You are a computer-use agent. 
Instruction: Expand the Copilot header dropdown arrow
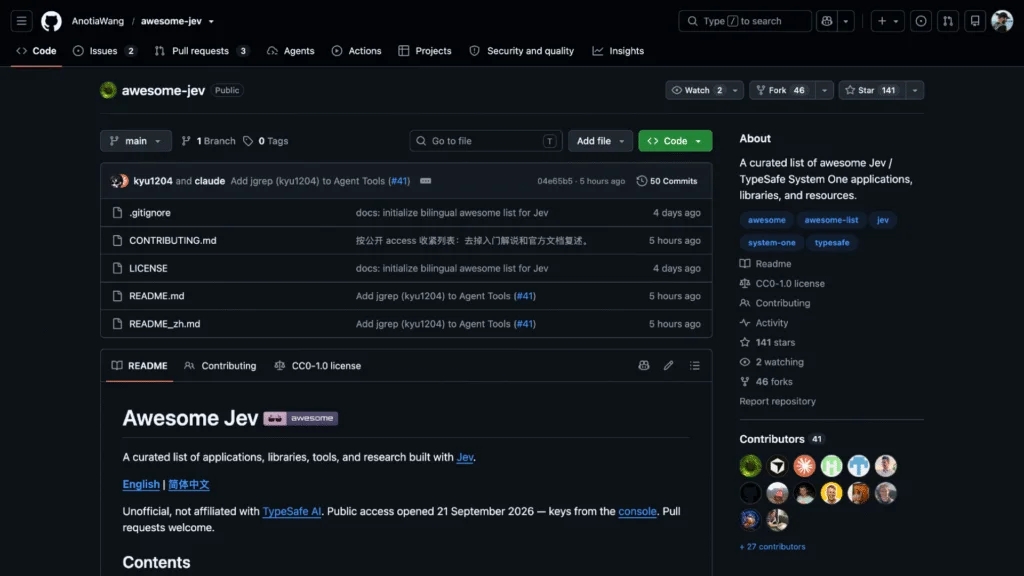846,21
